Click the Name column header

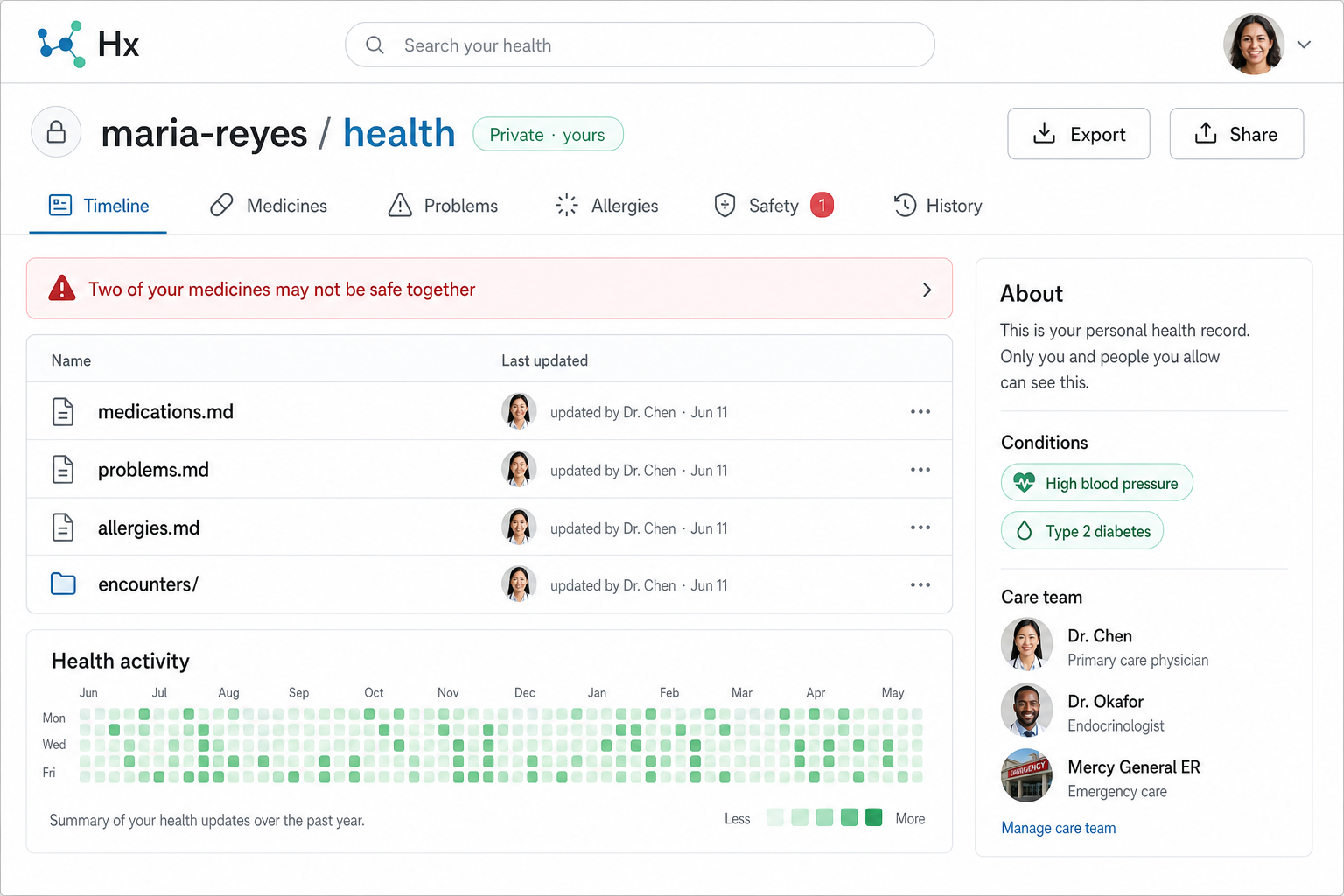71,360
